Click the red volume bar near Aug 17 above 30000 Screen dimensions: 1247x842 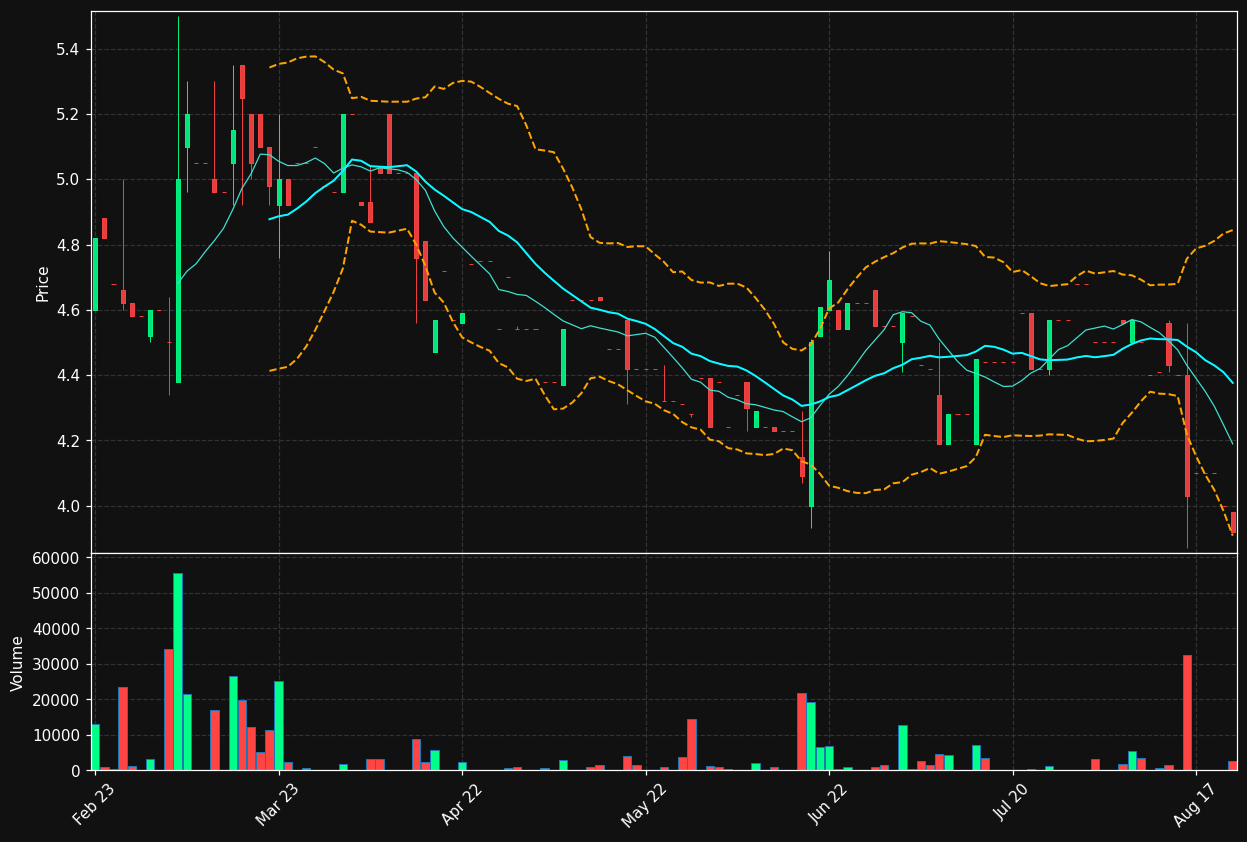click(1187, 712)
